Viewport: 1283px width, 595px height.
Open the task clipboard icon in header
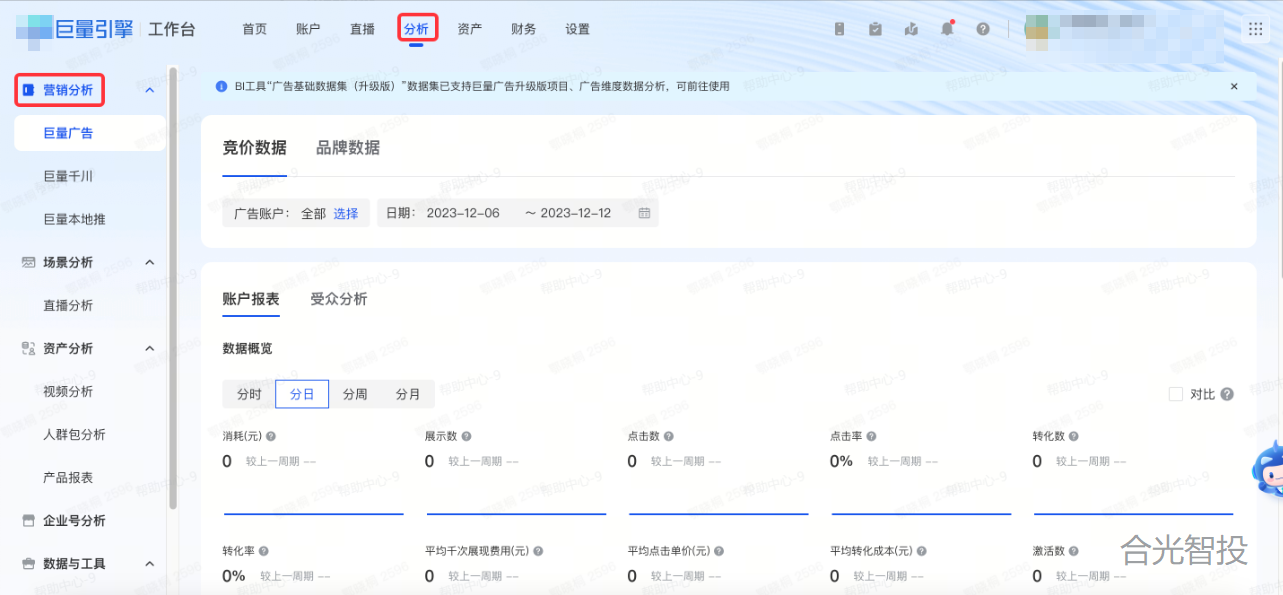(x=875, y=29)
